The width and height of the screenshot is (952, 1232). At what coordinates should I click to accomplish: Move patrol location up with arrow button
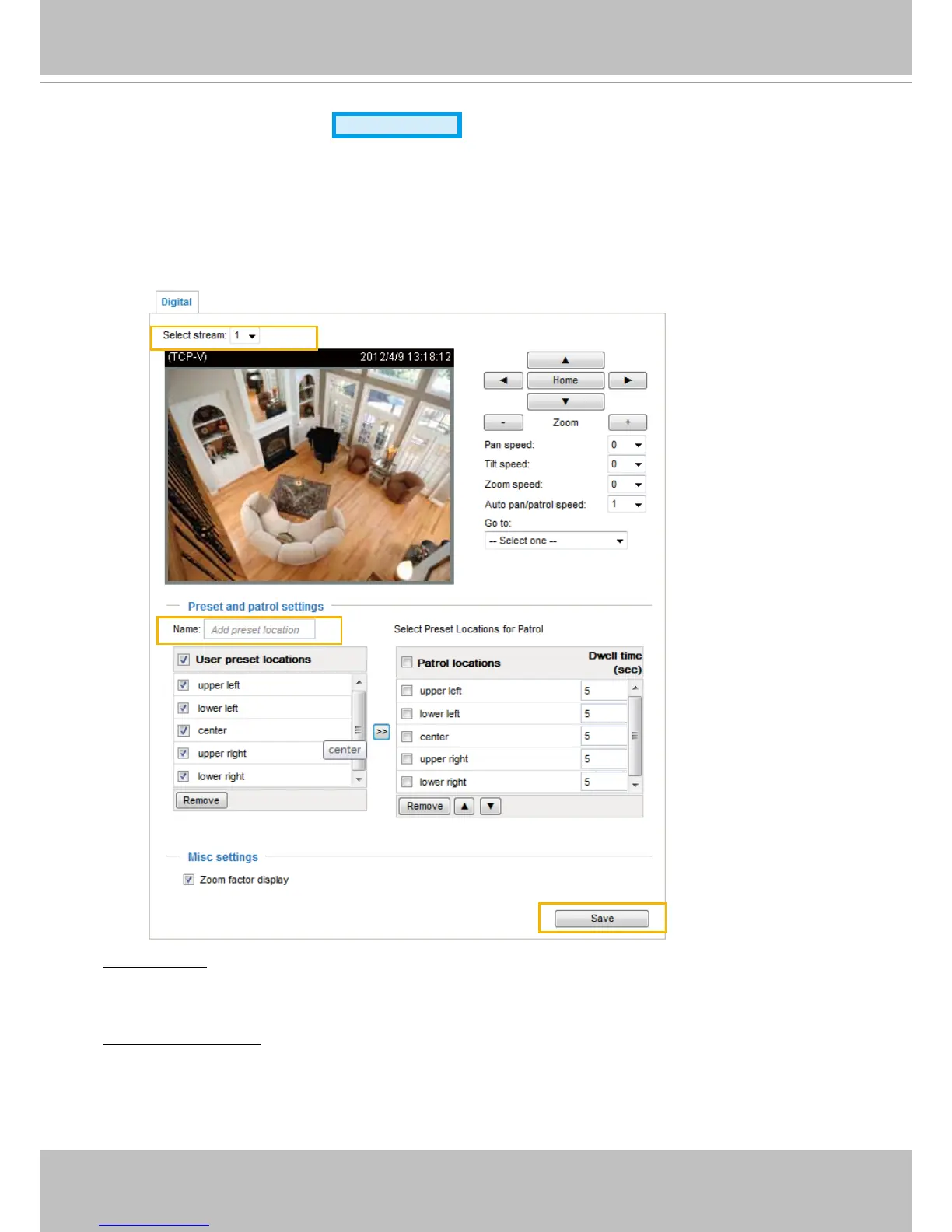(x=464, y=806)
